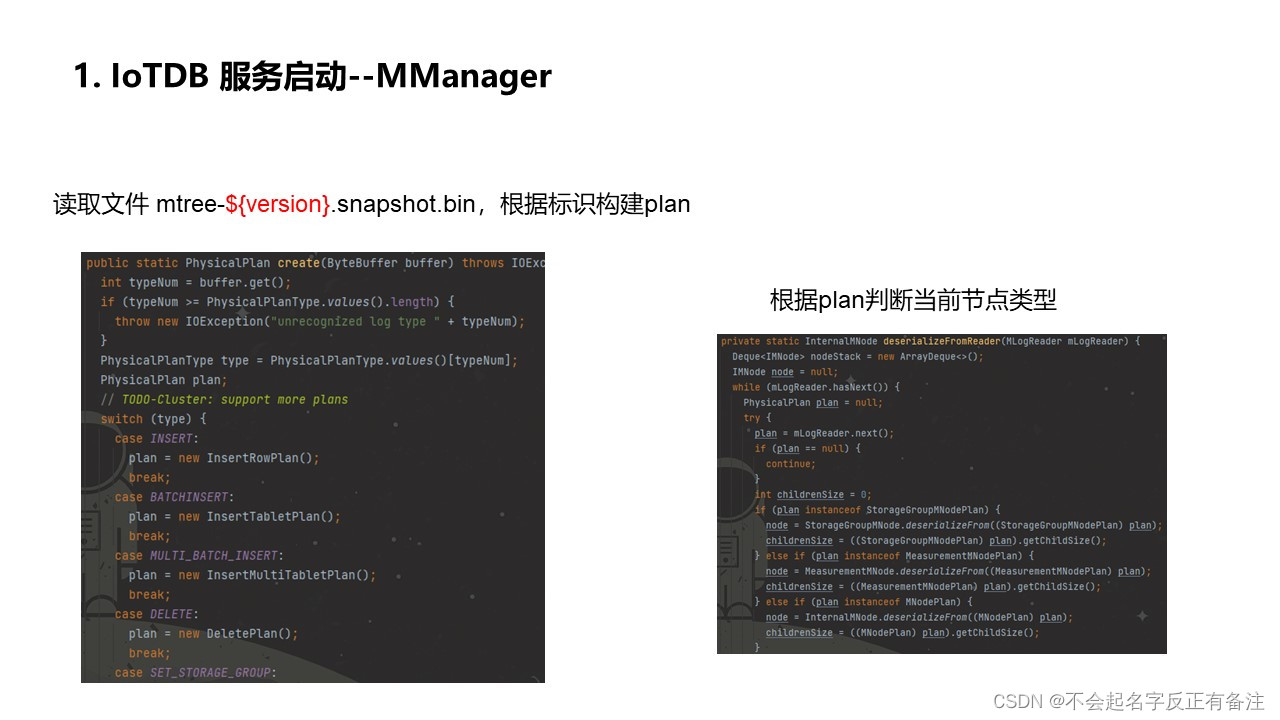Click the "case BATCHINSERT:" line

coord(174,497)
